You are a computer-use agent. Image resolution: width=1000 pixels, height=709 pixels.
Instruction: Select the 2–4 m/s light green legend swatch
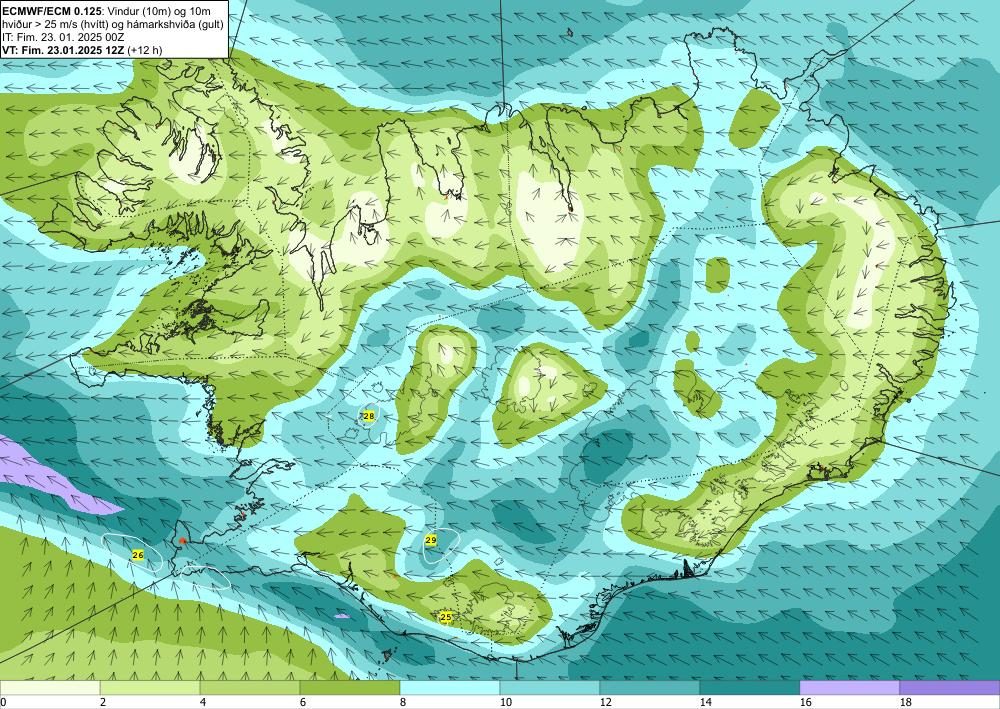tap(150, 688)
